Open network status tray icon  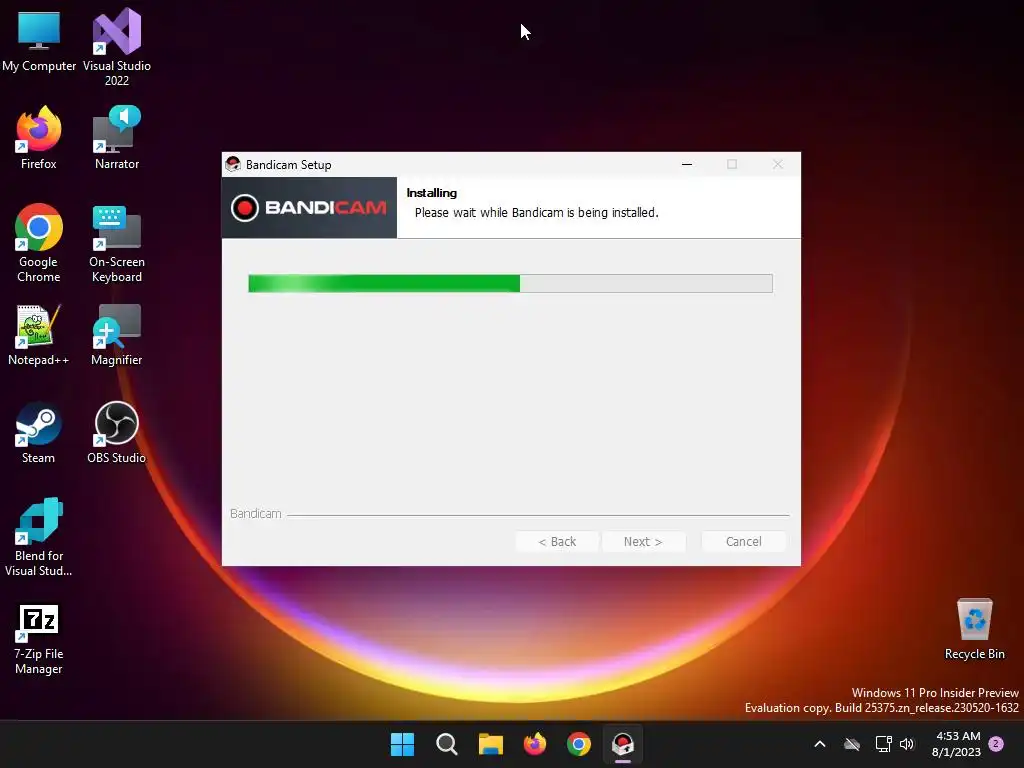(x=884, y=744)
